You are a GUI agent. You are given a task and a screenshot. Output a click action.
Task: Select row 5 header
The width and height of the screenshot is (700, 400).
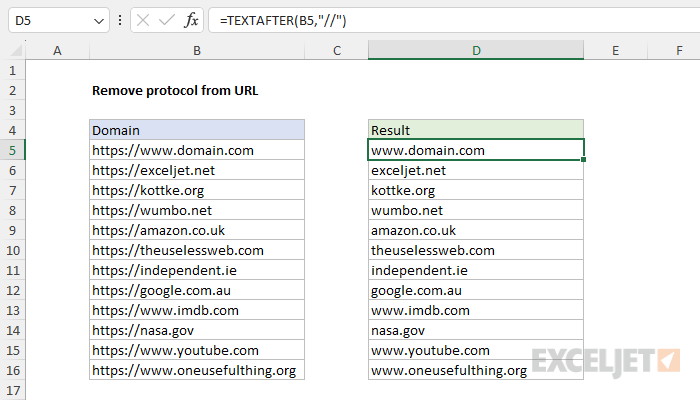point(12,150)
